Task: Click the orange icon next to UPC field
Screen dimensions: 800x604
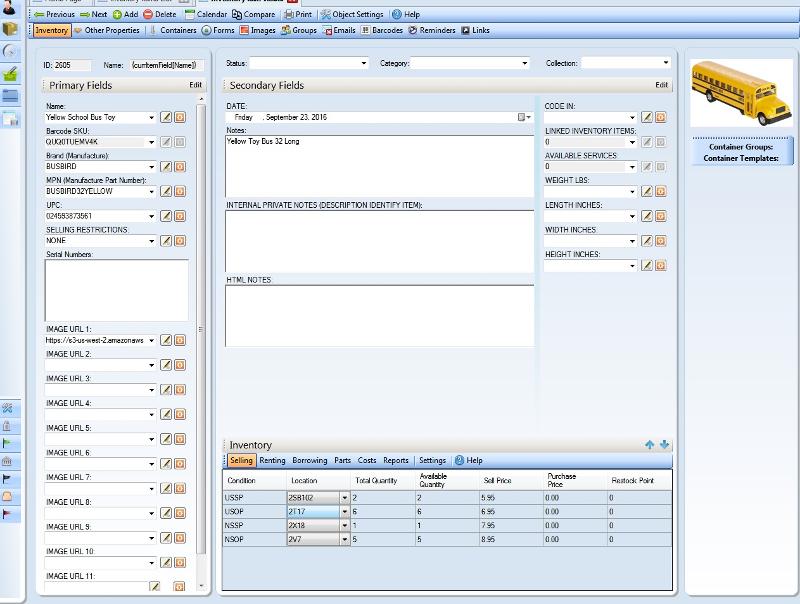Action: coord(180,216)
